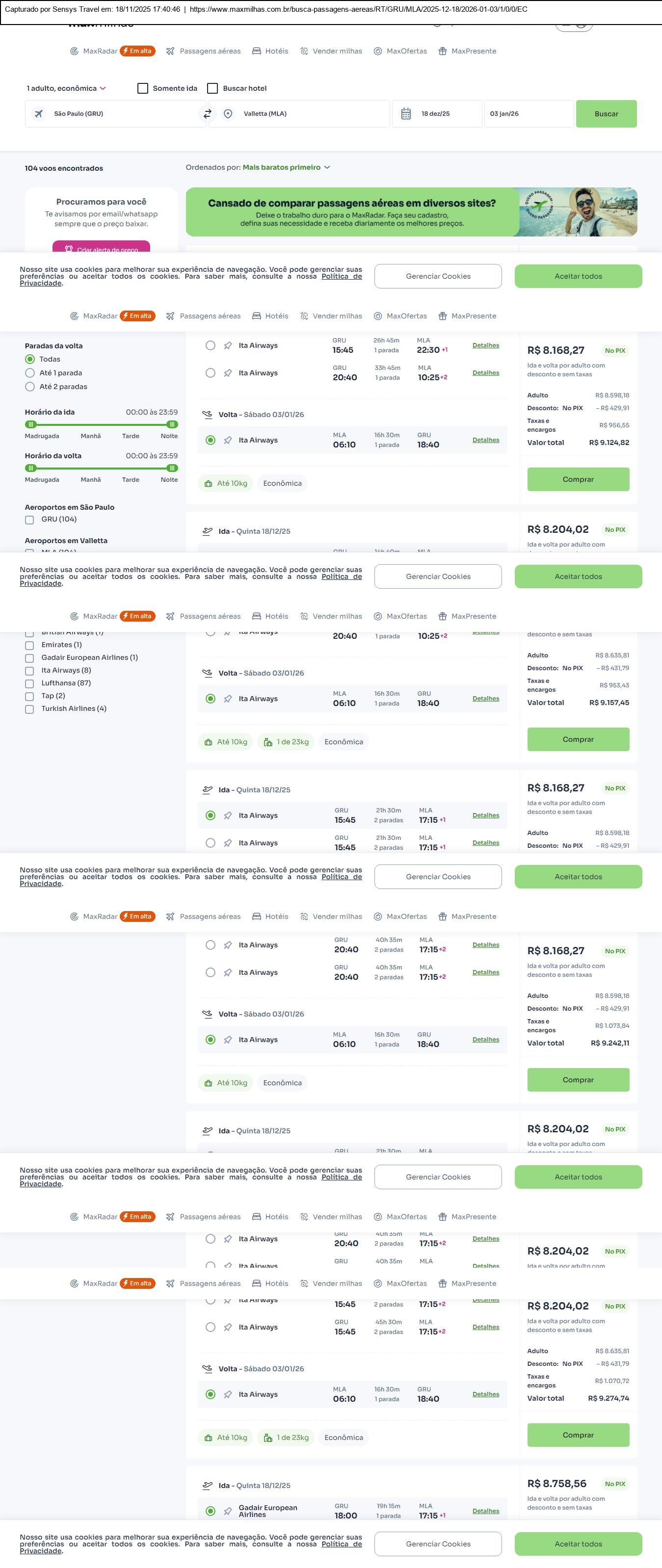This screenshot has height=1568, width=662.
Task: Pin the Ita Airways 45h 30m flight
Action: (228, 1327)
